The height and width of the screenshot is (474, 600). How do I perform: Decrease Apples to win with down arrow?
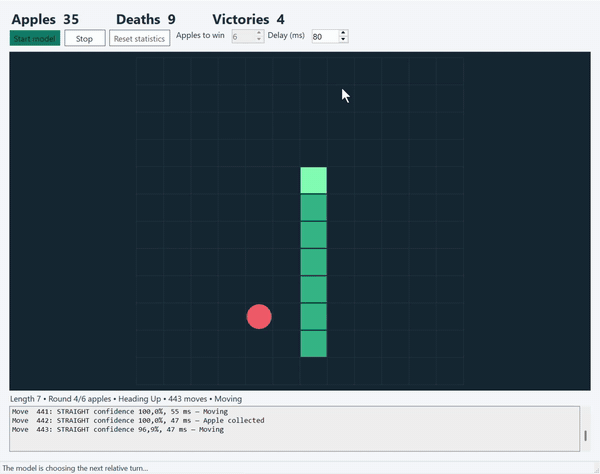[259, 39]
